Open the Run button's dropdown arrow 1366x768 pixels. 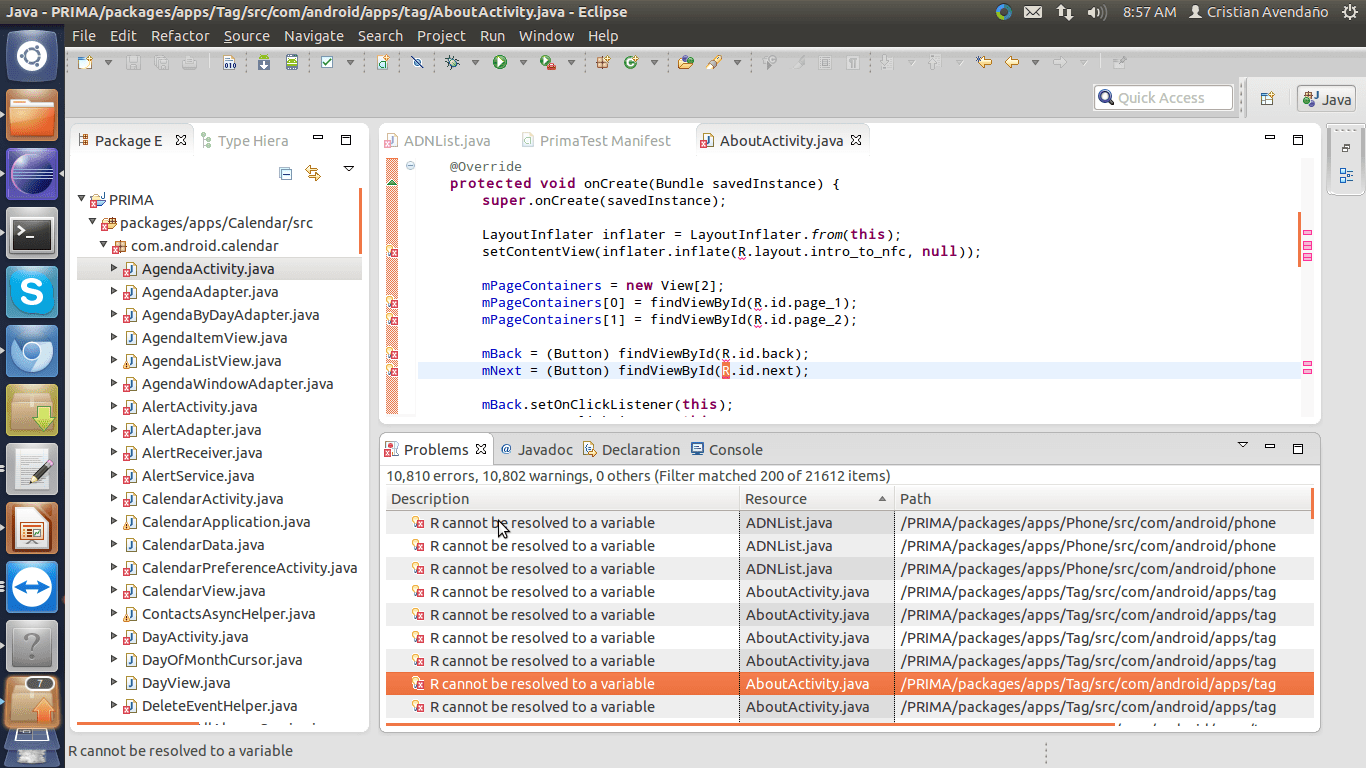click(521, 62)
